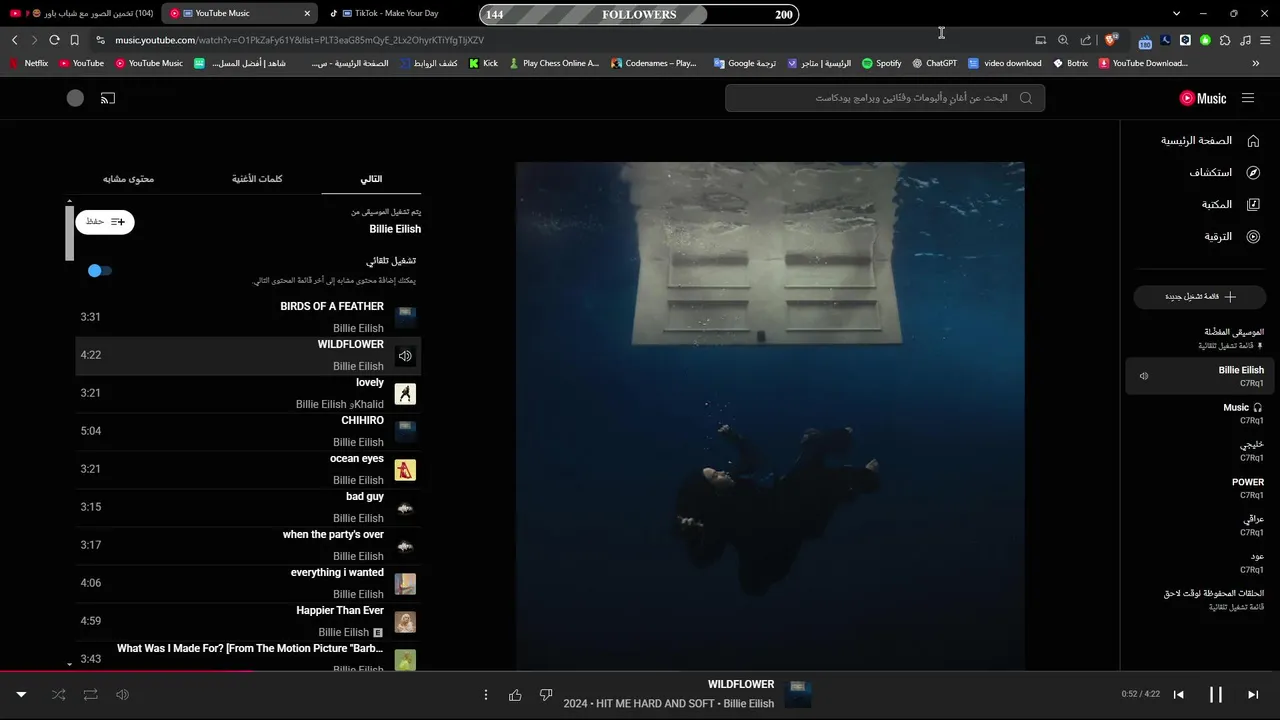1280x720 pixels.
Task: Open the tab search dropdown arrow
Action: (1176, 14)
